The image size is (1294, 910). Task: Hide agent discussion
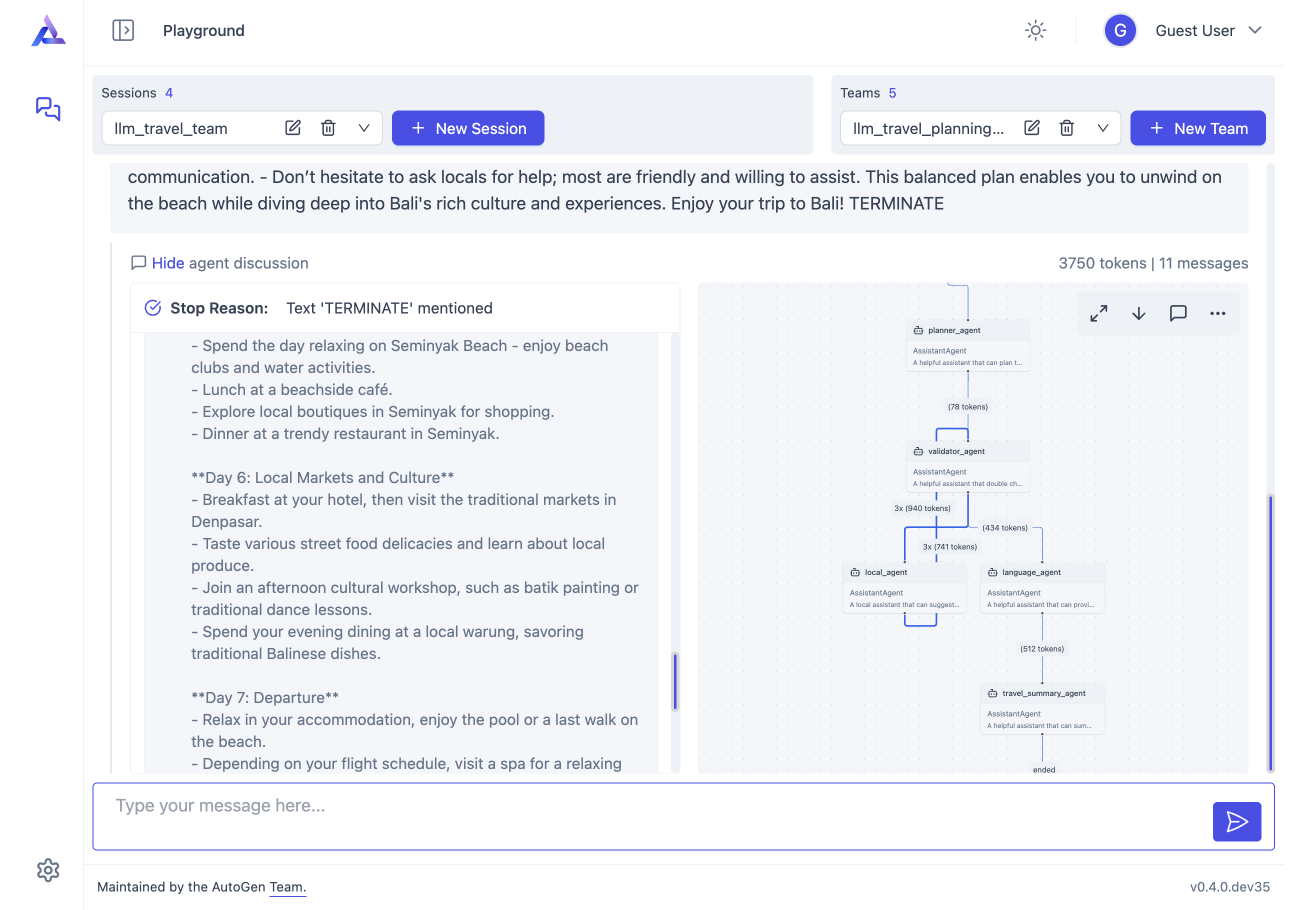(167, 263)
